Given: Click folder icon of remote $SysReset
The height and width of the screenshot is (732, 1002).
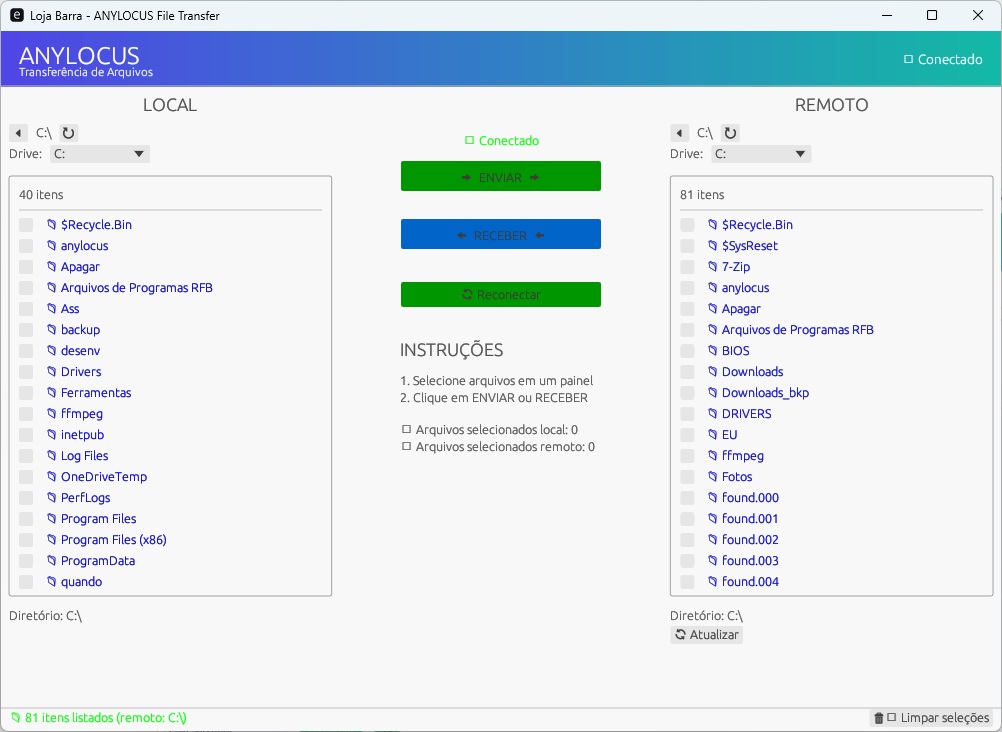Looking at the screenshot, I should coord(713,245).
